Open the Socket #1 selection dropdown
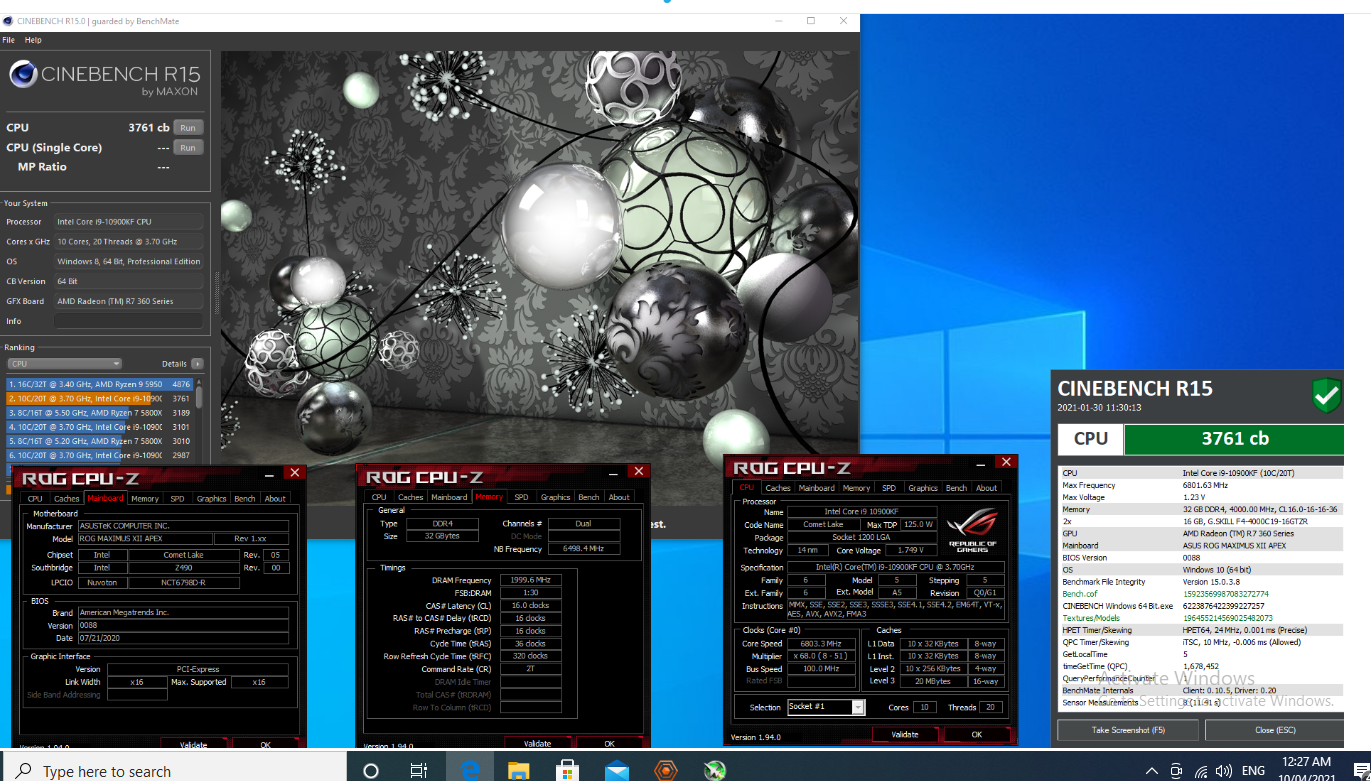 826,707
